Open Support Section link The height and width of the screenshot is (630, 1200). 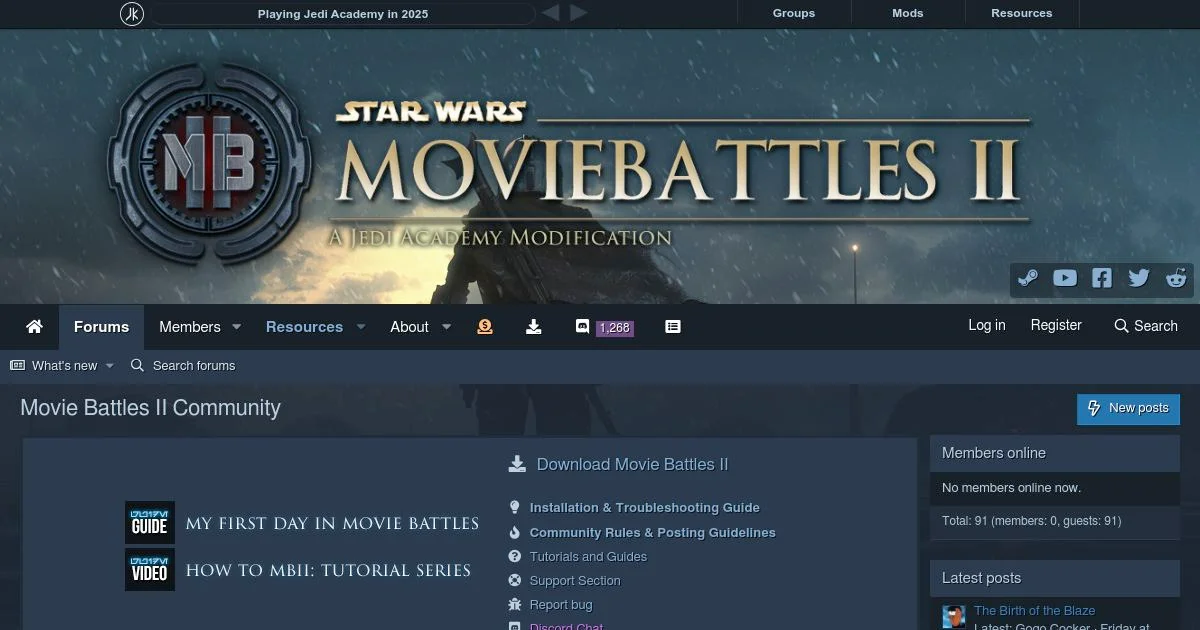coord(575,581)
